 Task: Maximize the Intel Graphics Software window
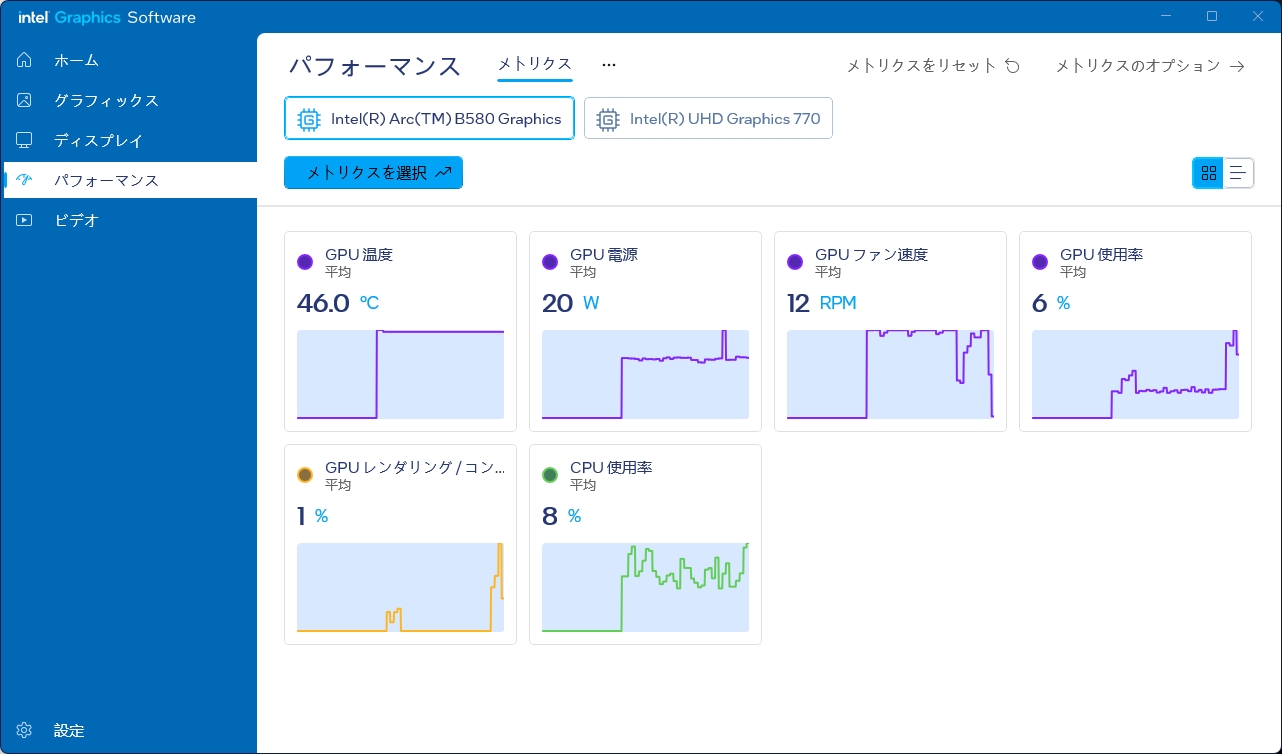pos(1212,16)
